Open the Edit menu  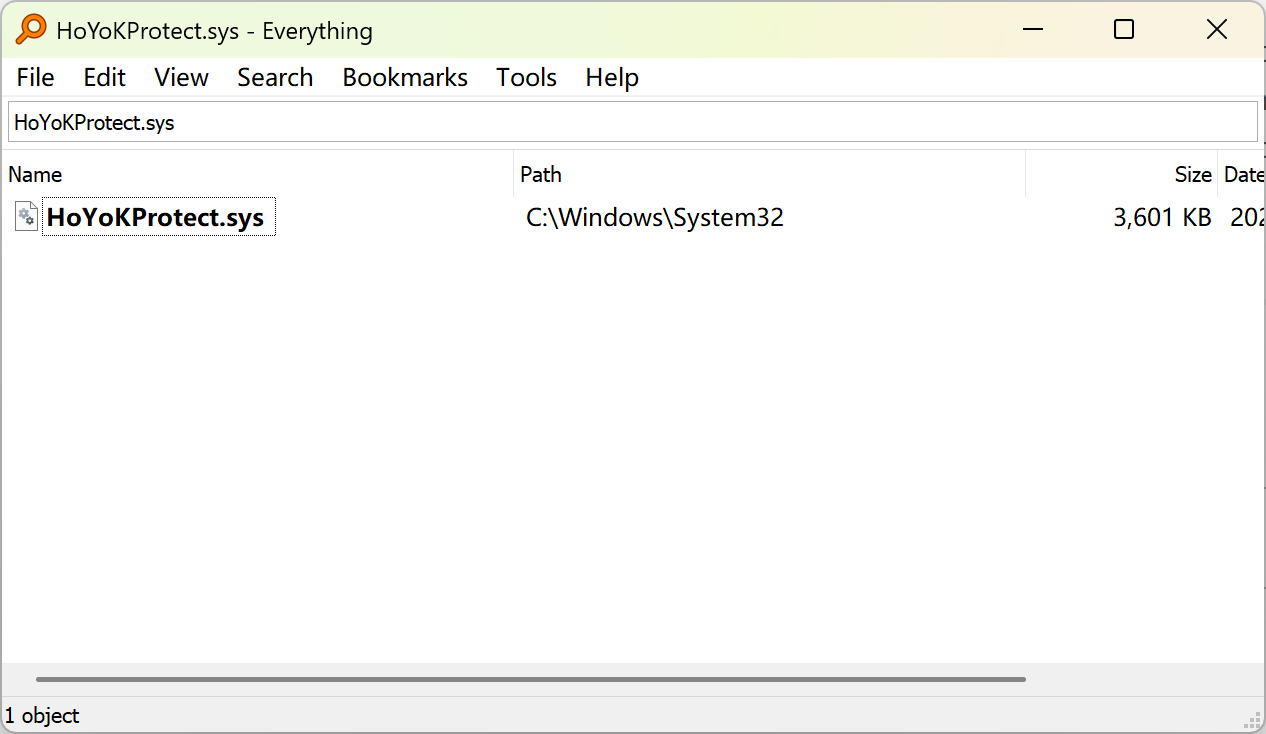[x=104, y=78]
